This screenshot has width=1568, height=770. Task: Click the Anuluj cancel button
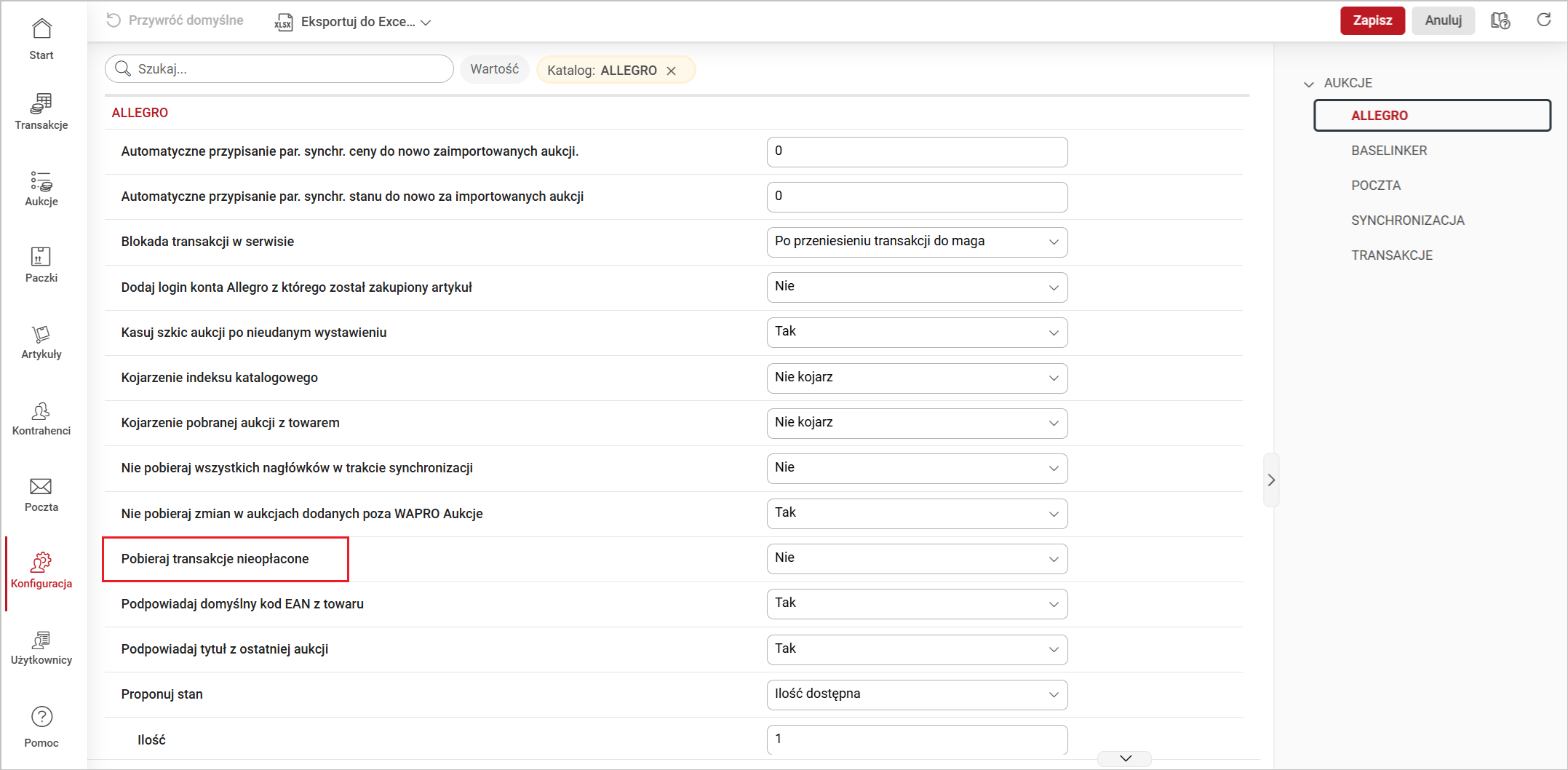coord(1442,20)
